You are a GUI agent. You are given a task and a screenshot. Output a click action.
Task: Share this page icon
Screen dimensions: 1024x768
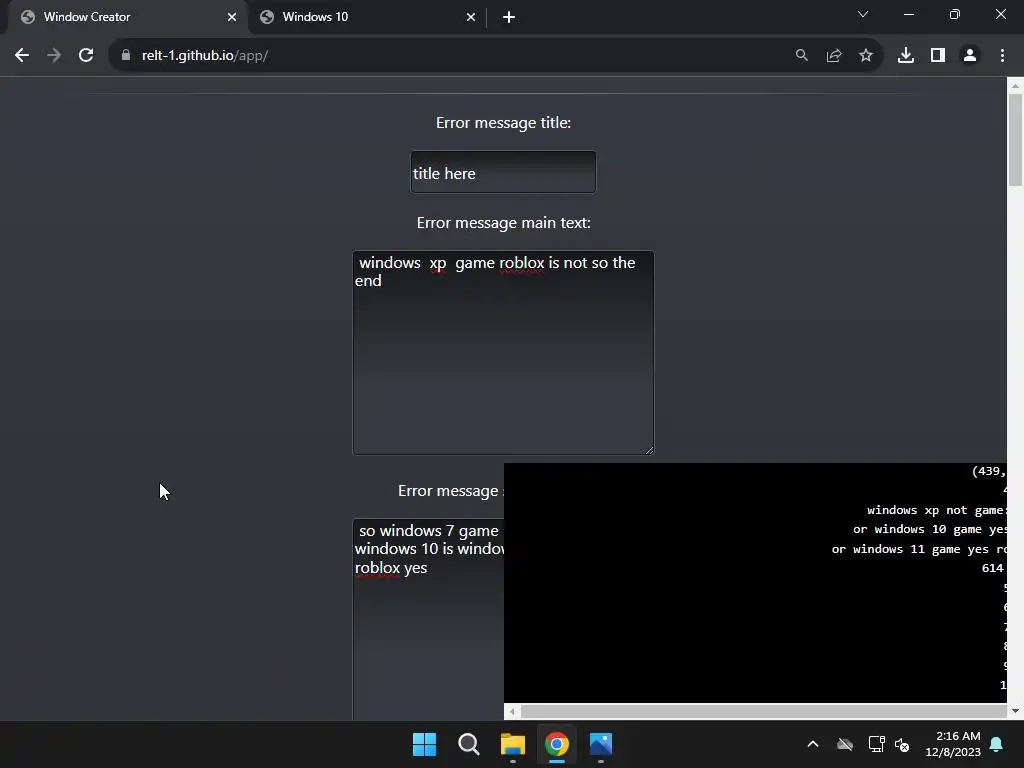point(834,56)
